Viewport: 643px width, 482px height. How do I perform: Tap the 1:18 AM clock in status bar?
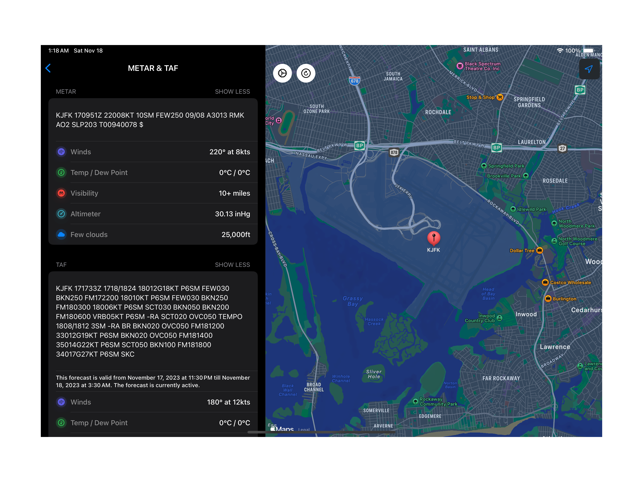58,50
